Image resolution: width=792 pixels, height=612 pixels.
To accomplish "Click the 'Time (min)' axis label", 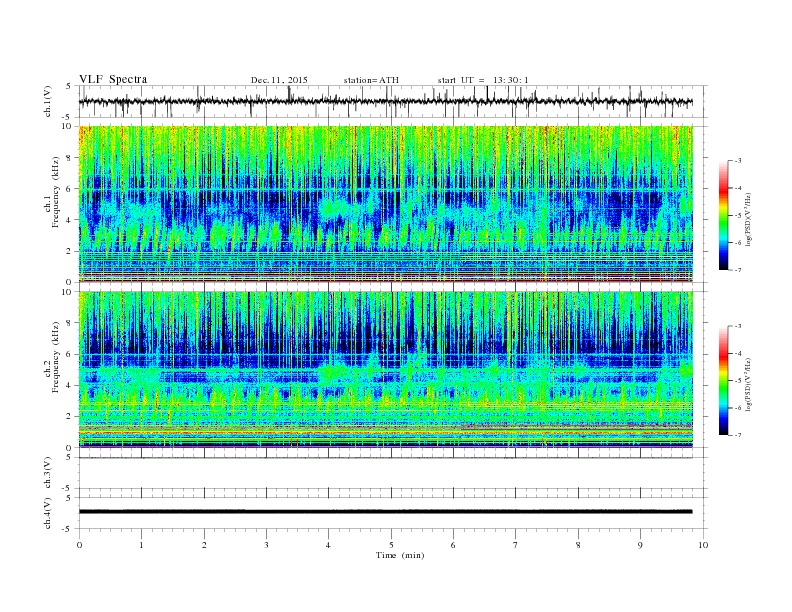I will (400, 555).
